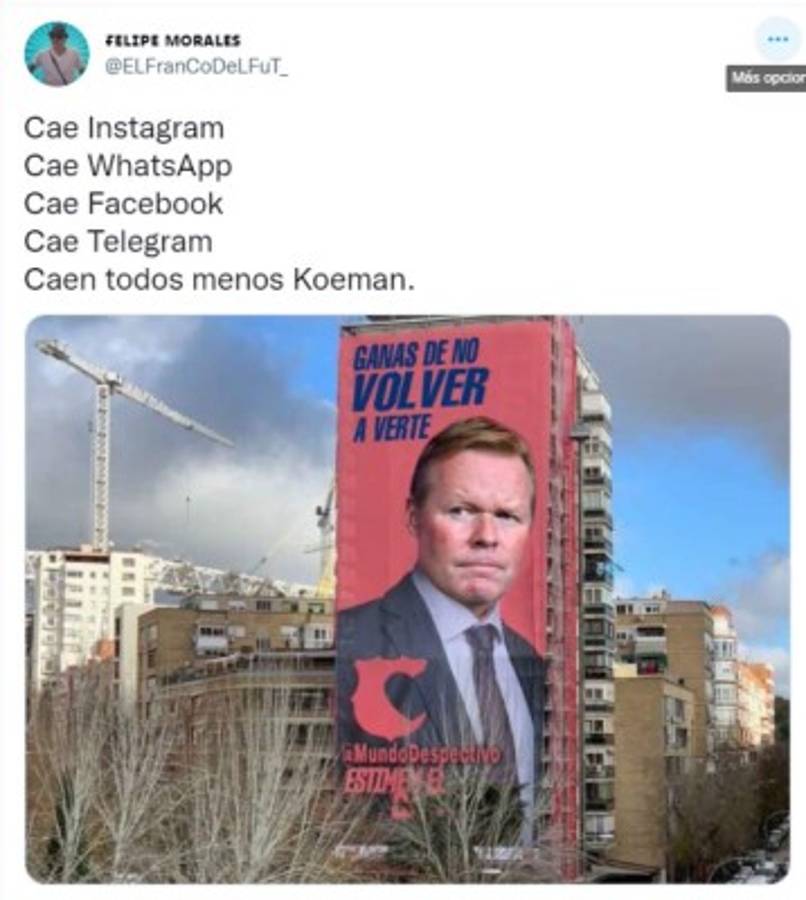
Task: Open the FELIPE MORALES display name link
Action: [173, 41]
